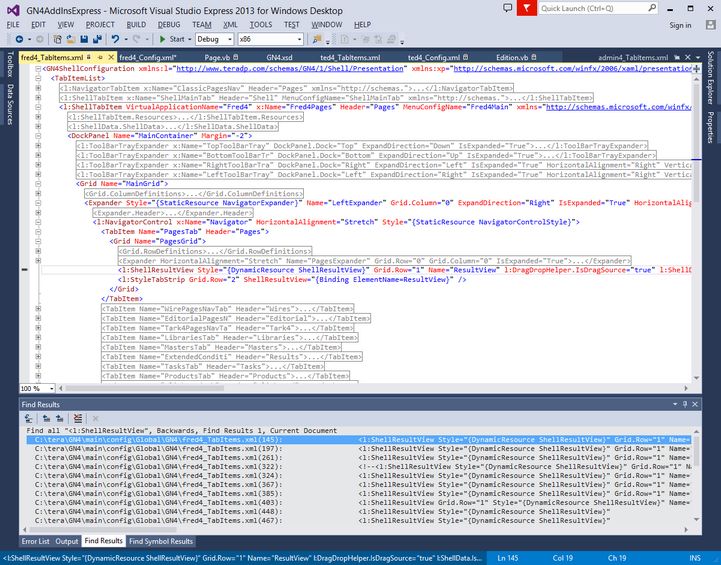
Task: Open the Start button dropdown arrow
Action: [189, 40]
